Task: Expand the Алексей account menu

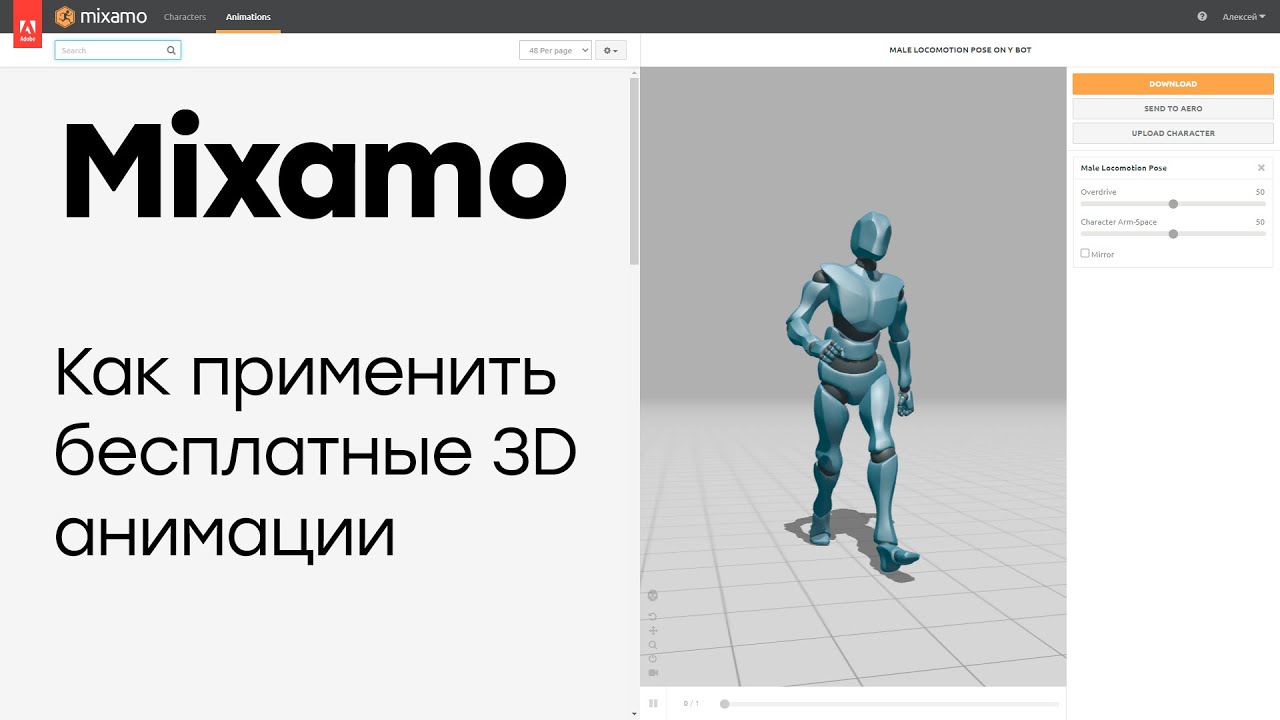Action: tap(1245, 17)
